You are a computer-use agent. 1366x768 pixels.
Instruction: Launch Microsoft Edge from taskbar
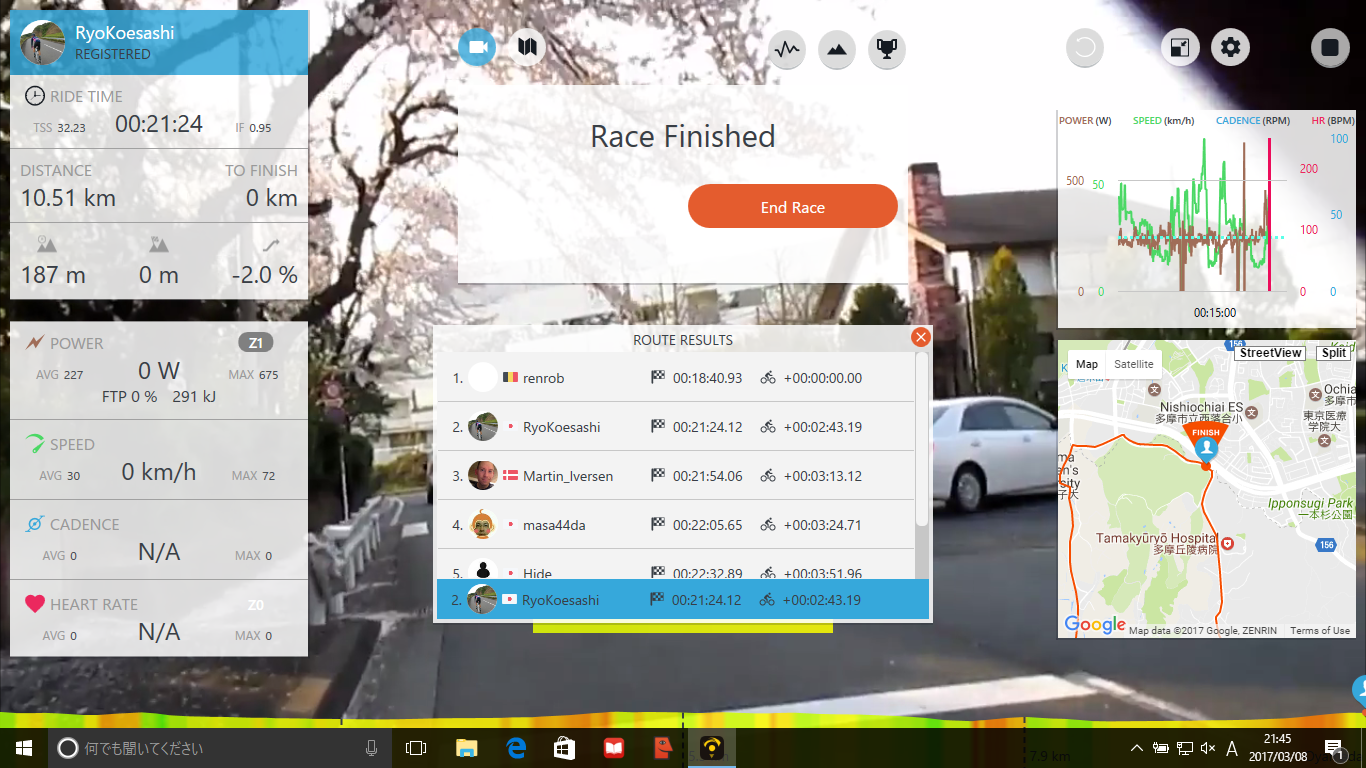click(516, 748)
